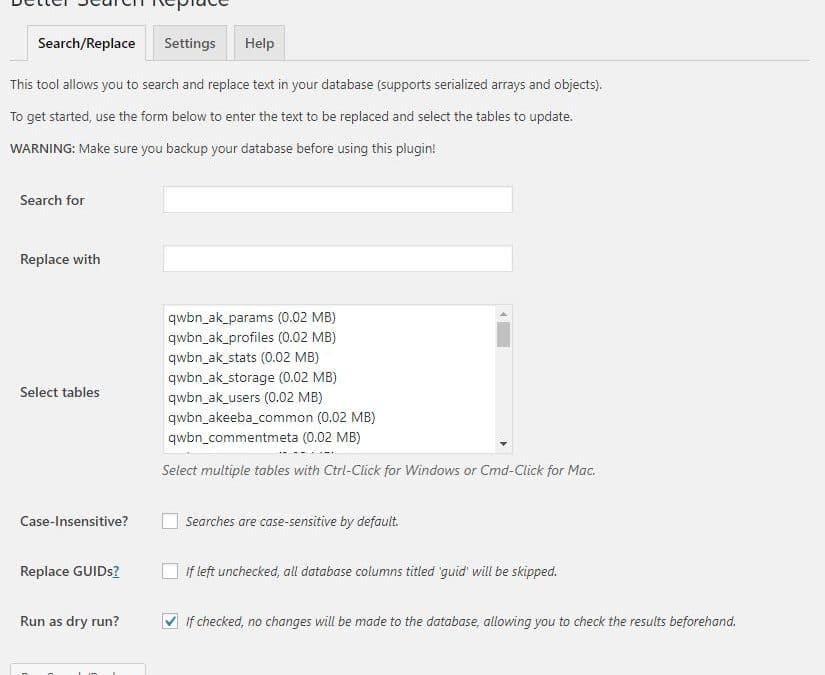Open the Replace GUIDs question mark link
This screenshot has width=825, height=675.
pos(116,571)
